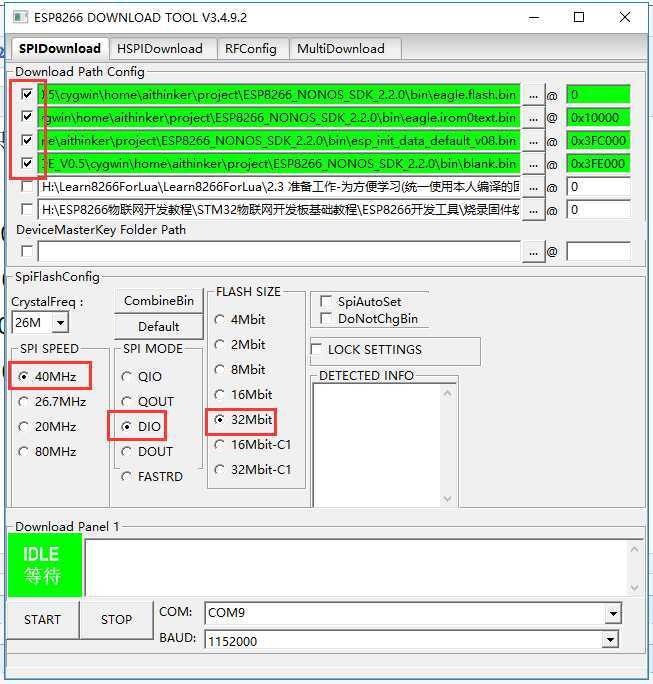The image size is (653, 684).
Task: Browse for the eagle.irom0text.bin file
Action: pos(533,118)
